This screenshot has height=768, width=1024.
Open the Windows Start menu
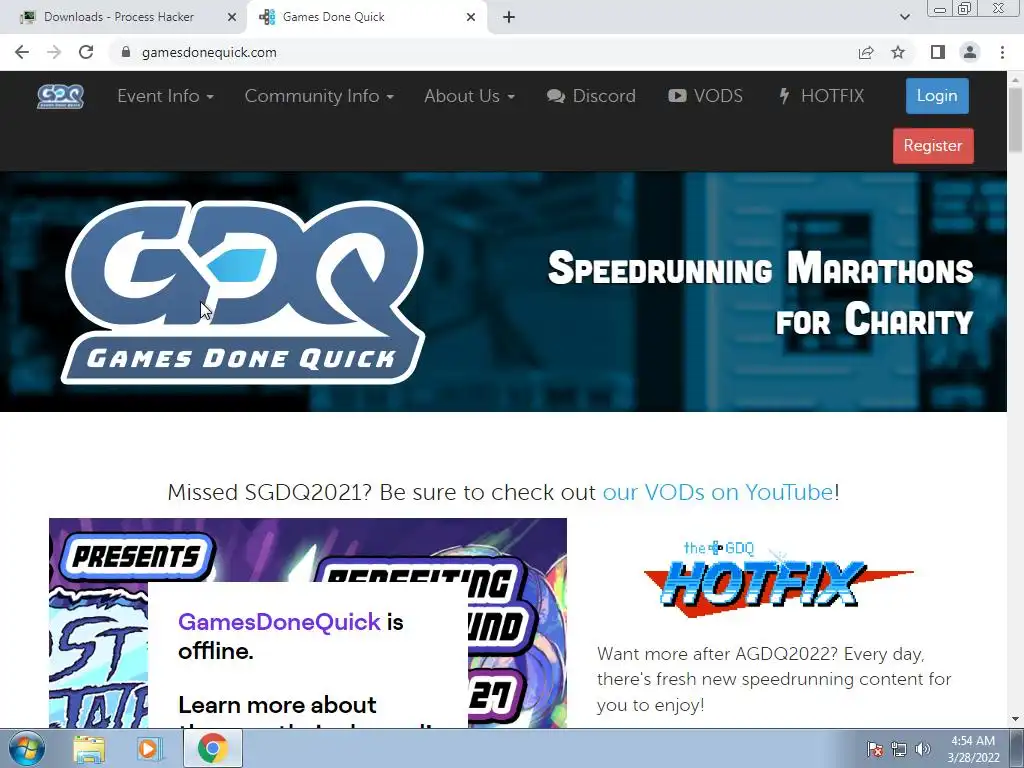(26, 748)
